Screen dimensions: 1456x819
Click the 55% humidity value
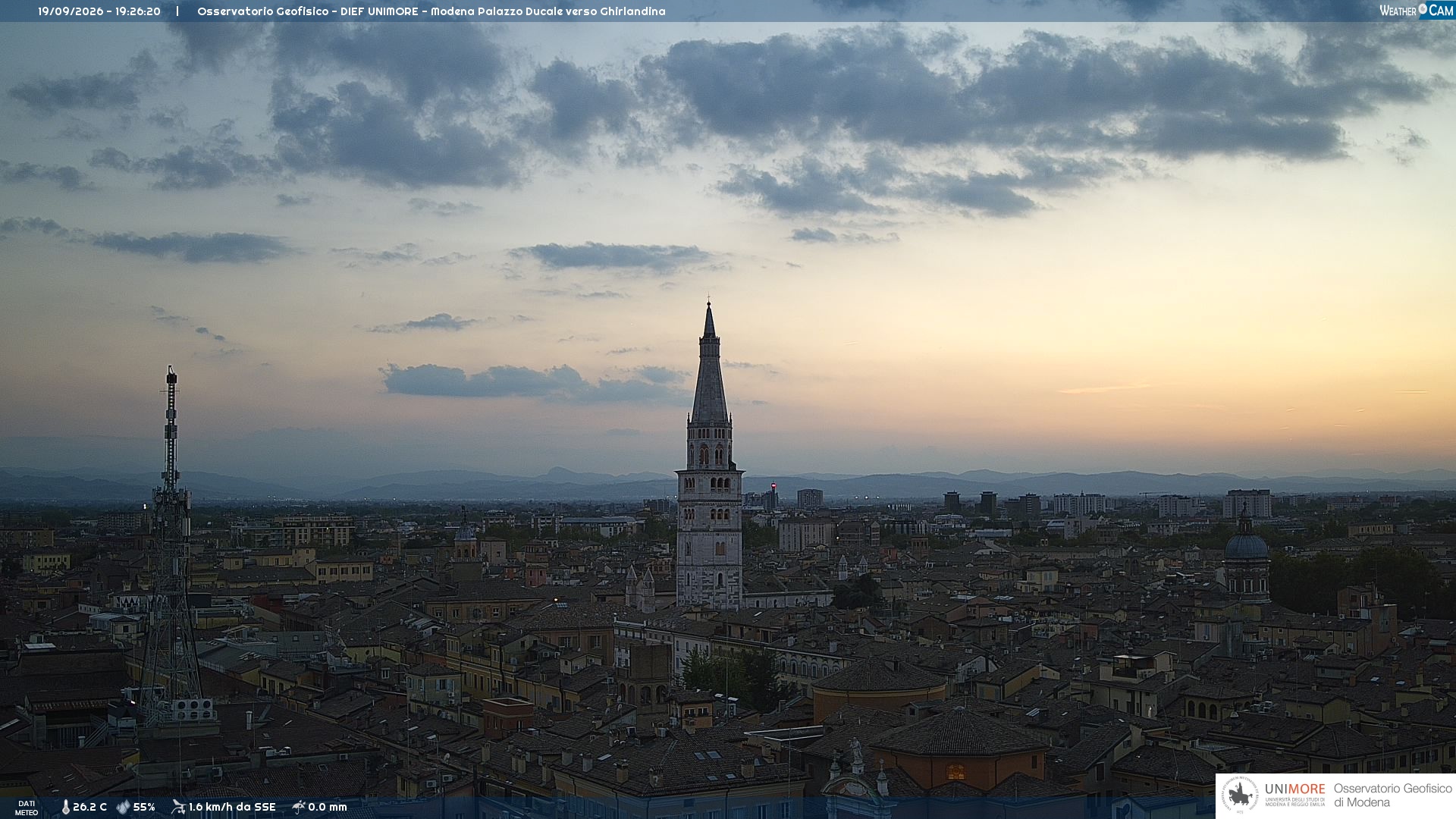click(144, 808)
